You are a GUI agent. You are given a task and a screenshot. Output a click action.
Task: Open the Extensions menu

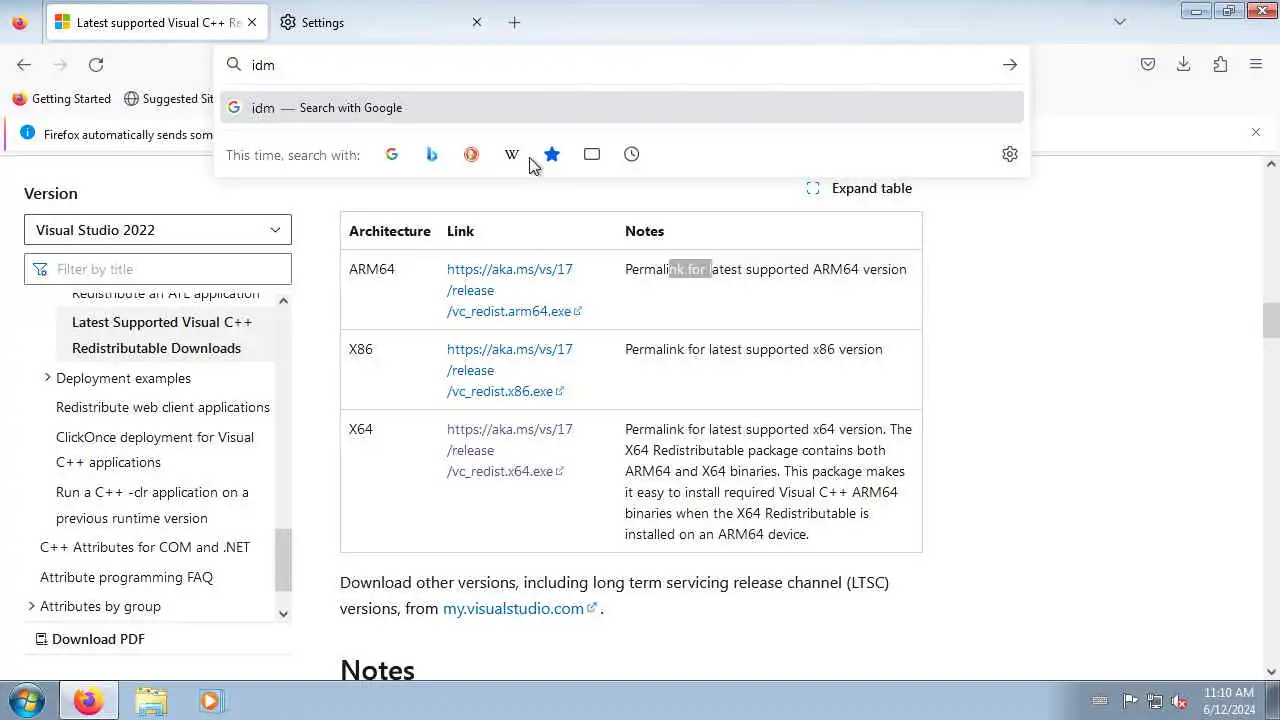[x=1220, y=65]
